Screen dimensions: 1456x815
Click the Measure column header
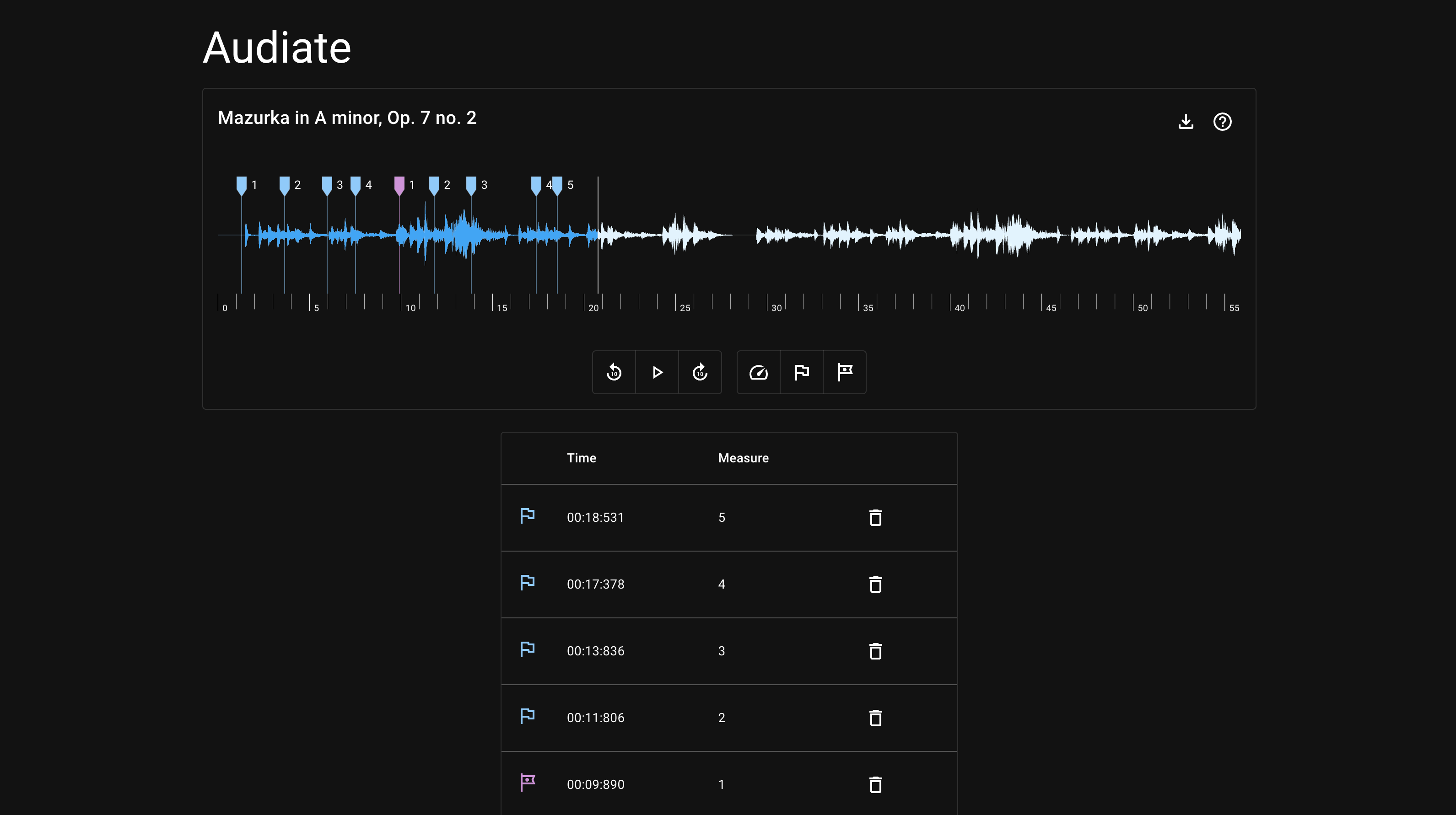(x=743, y=458)
